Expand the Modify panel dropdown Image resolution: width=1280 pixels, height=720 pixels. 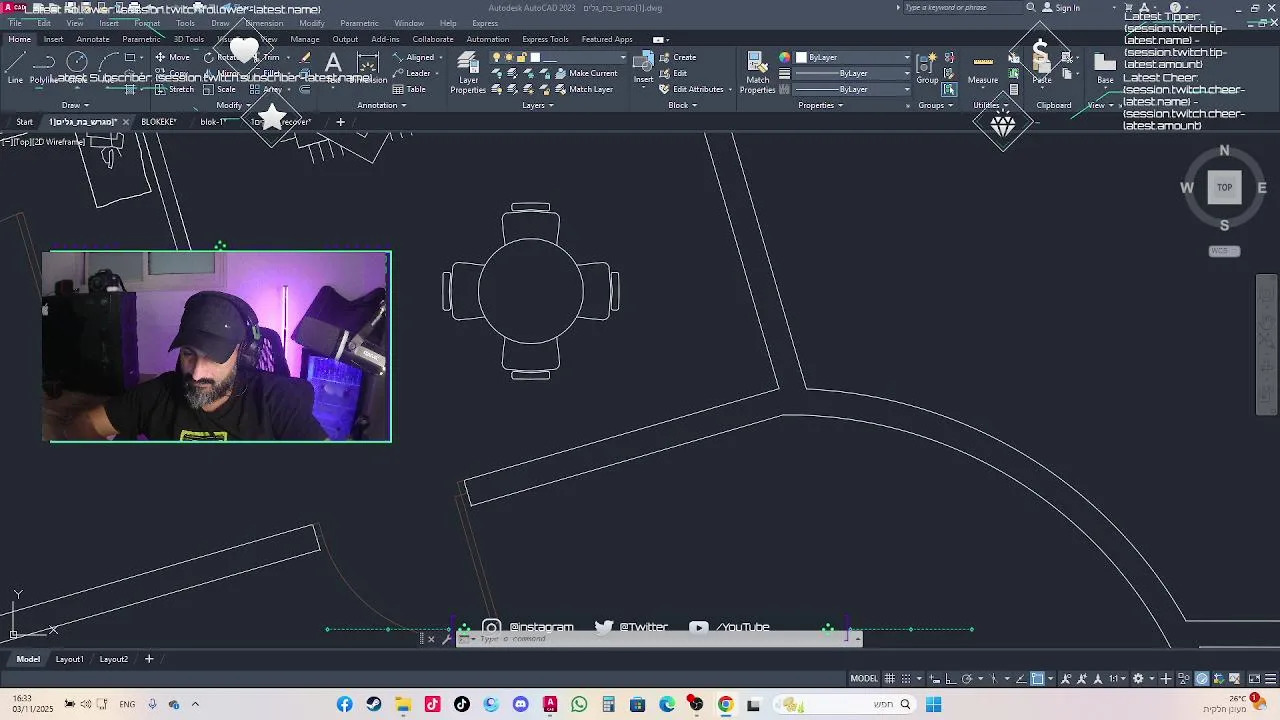pyautogui.click(x=233, y=105)
